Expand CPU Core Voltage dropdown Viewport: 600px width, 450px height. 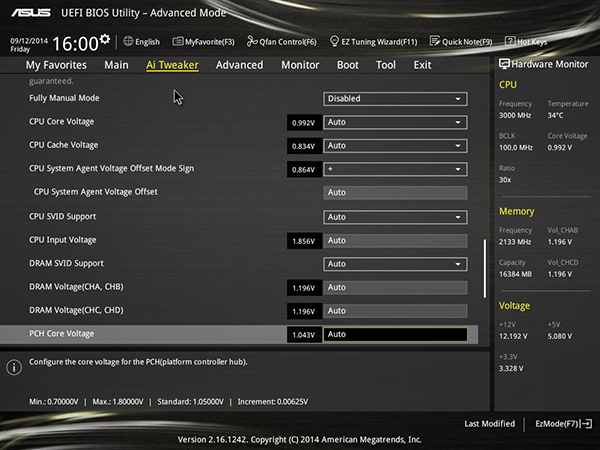click(x=395, y=122)
